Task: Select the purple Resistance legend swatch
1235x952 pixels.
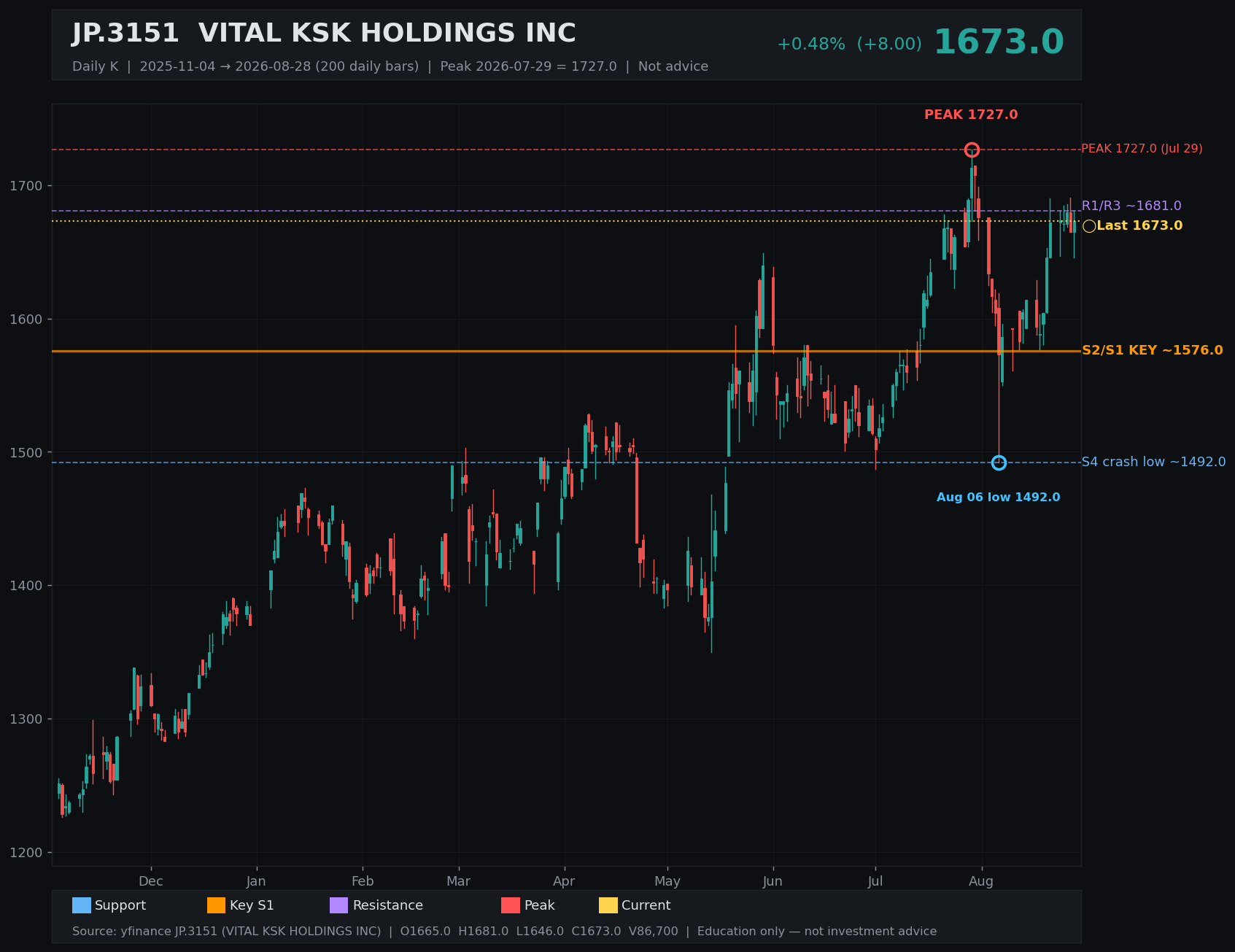Action: [x=339, y=905]
